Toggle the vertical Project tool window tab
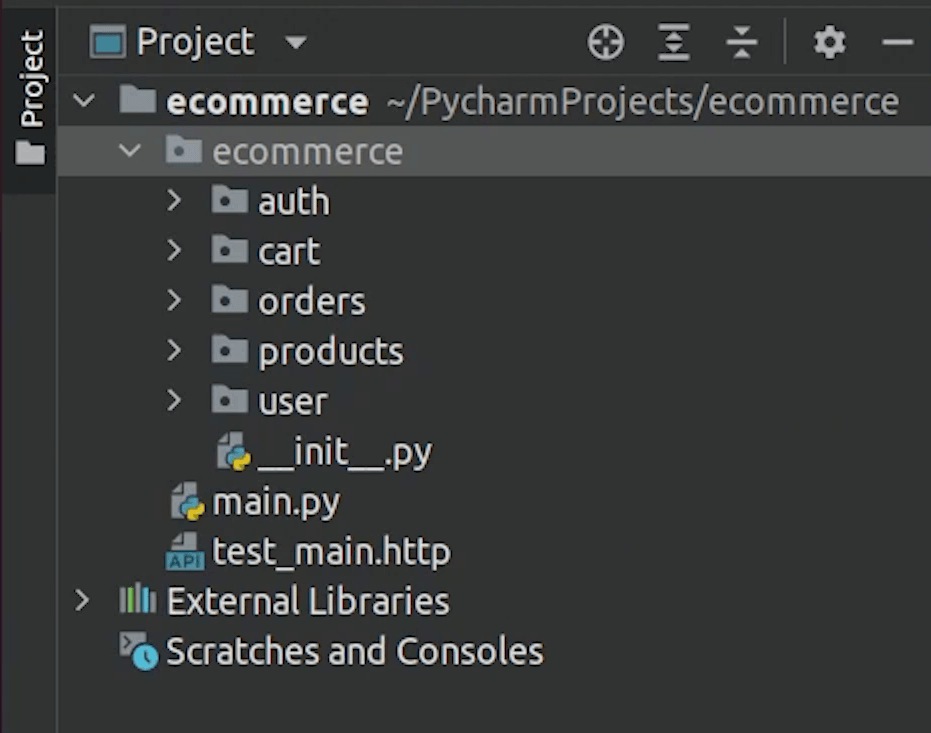The image size is (931, 733). 31,95
